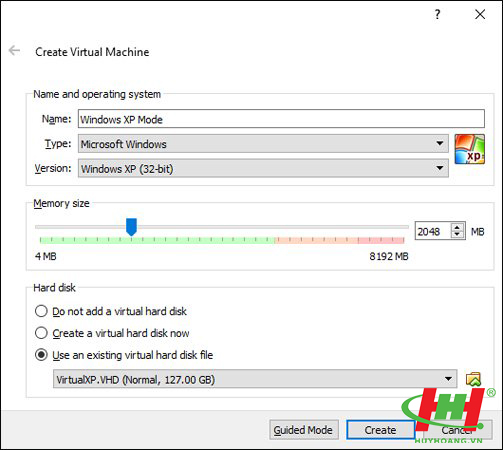Image resolution: width=503 pixels, height=450 pixels.
Task: Select Create a virtual hard disk now
Action: coord(41,333)
